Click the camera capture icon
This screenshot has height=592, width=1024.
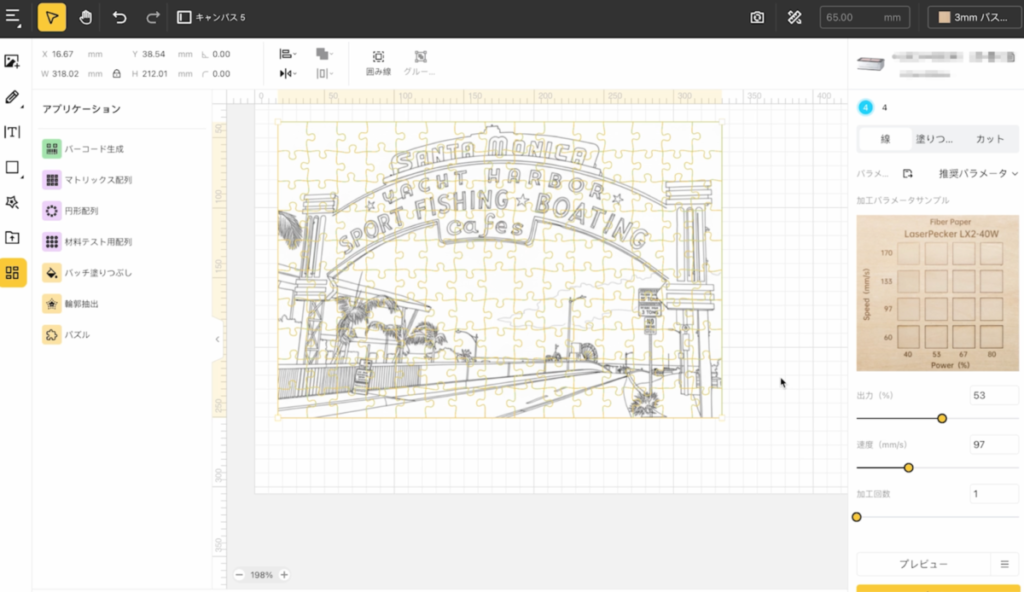tap(758, 17)
